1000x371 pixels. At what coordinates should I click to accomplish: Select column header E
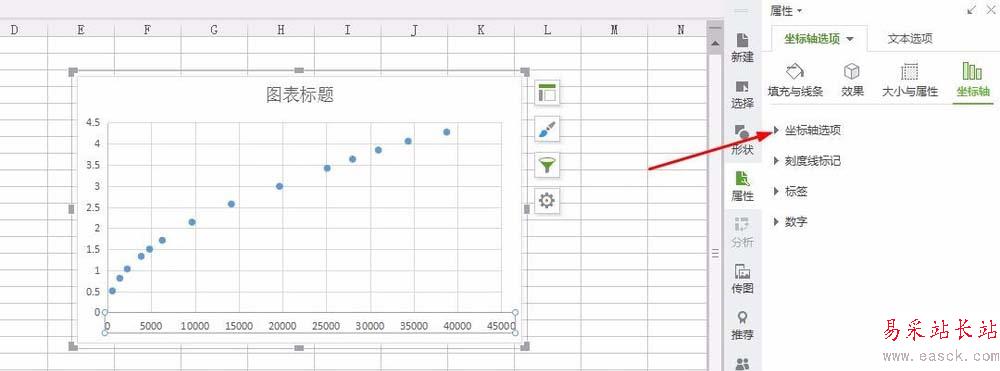[81, 29]
